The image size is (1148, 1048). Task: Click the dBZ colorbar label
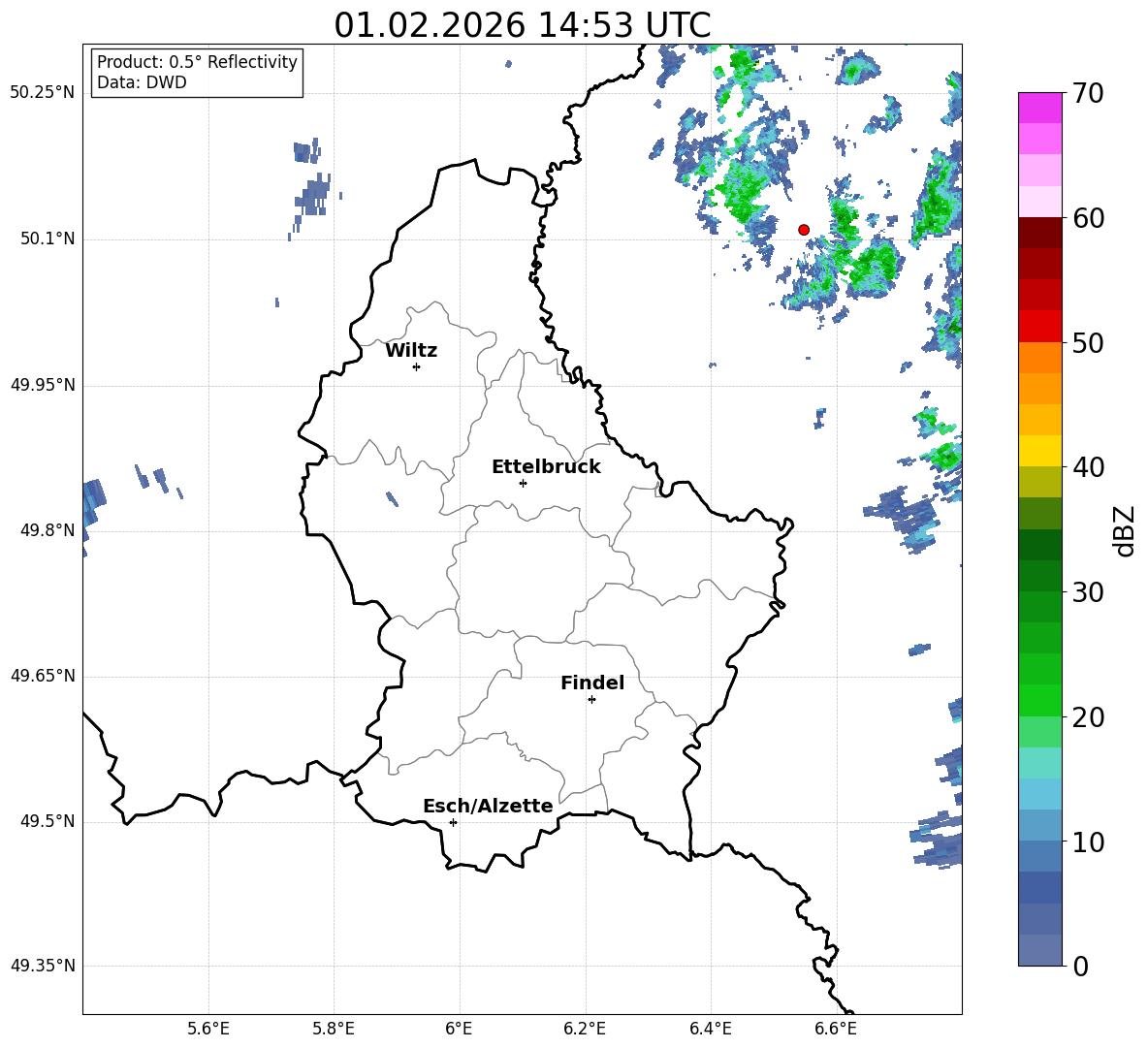coord(1124,530)
